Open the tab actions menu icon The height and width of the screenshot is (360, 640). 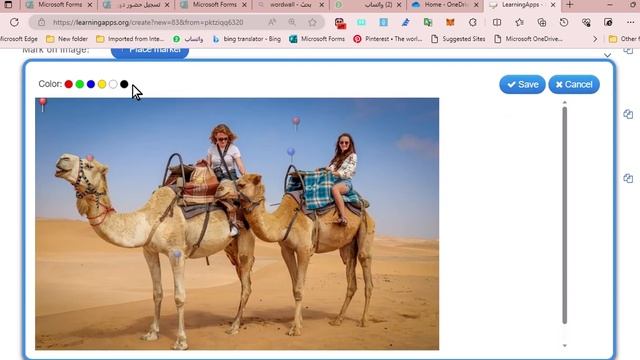point(8,5)
